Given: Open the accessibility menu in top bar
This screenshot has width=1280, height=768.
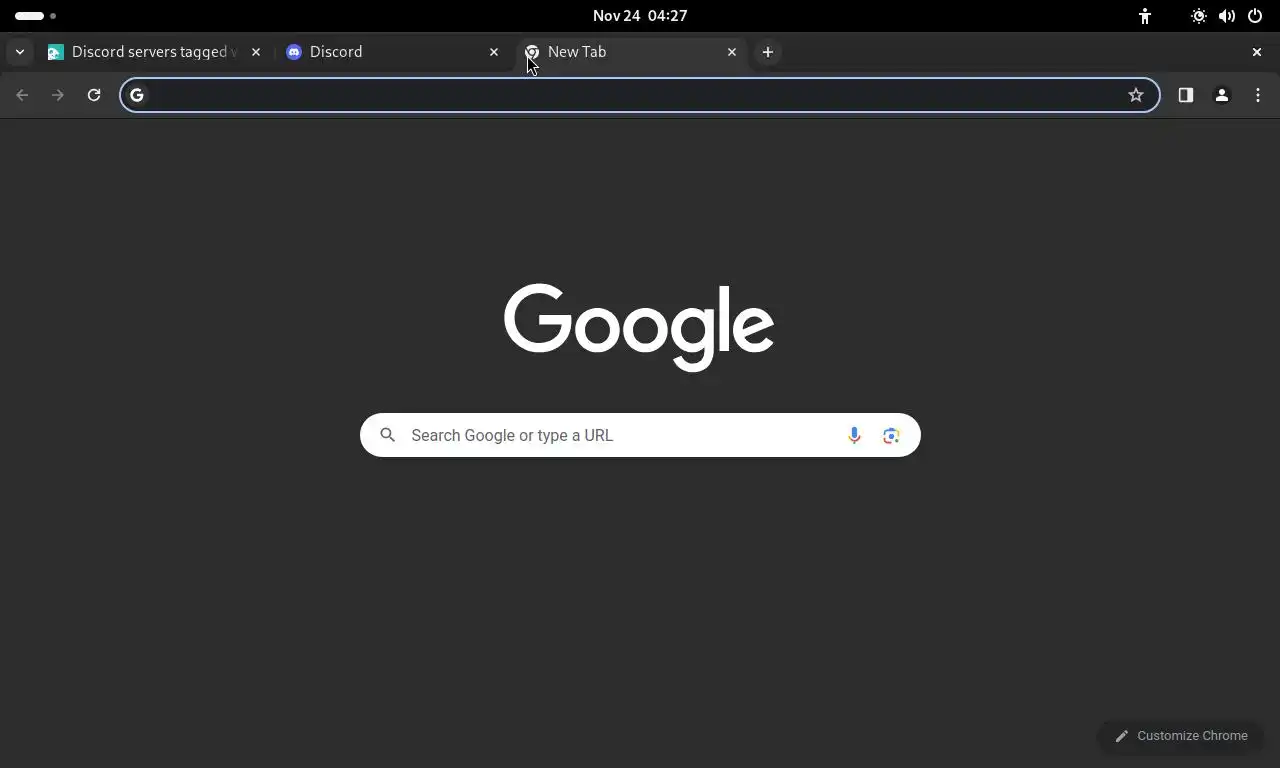Looking at the screenshot, I should pos(1145,16).
